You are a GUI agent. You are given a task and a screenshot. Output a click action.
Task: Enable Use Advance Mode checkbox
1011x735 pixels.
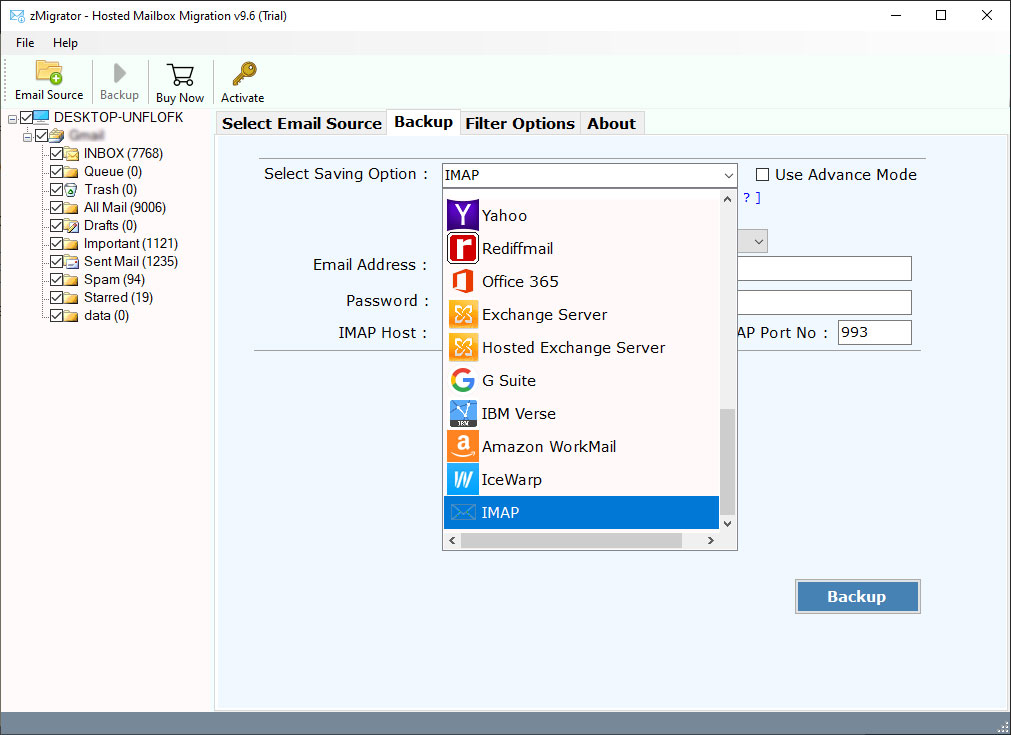pyautogui.click(x=762, y=175)
